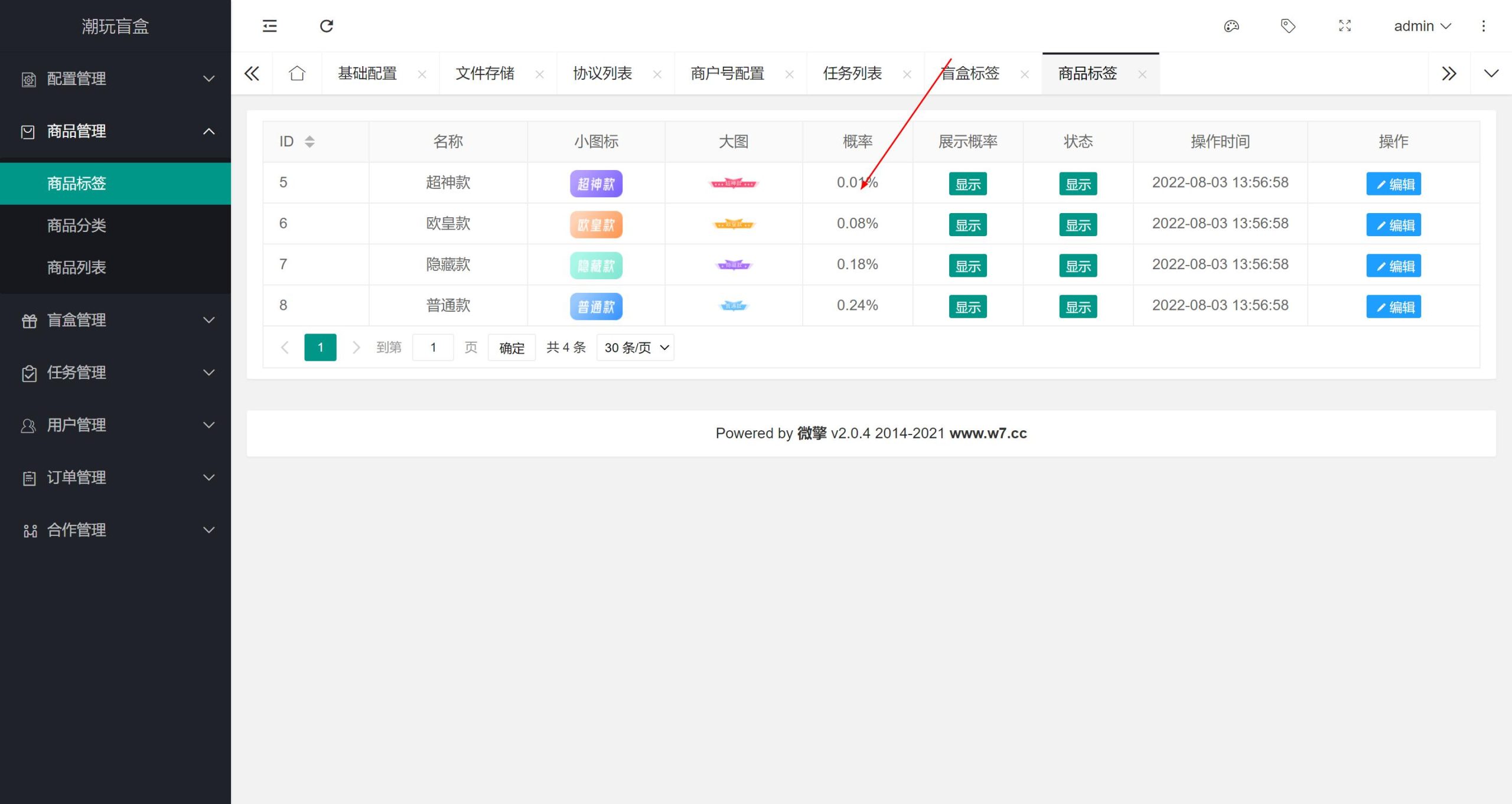
Task: Click the 编辑 button for 隐藏款
Action: tap(1393, 265)
